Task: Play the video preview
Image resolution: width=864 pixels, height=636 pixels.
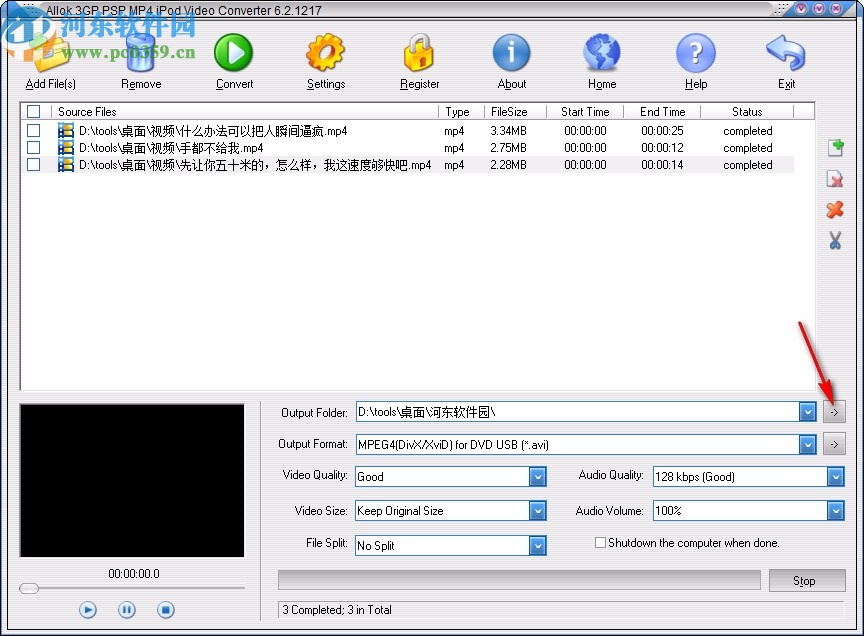Action: tap(87, 609)
